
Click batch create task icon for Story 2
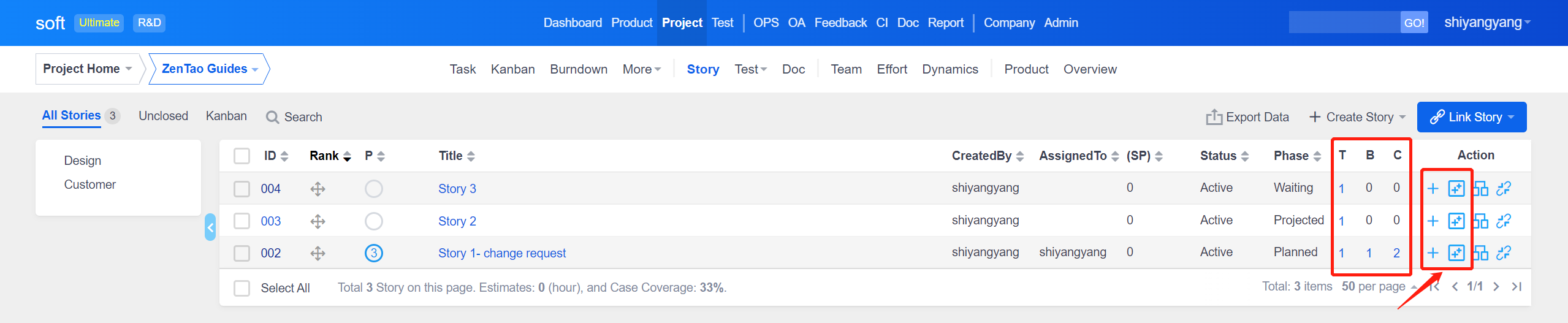1456,221
